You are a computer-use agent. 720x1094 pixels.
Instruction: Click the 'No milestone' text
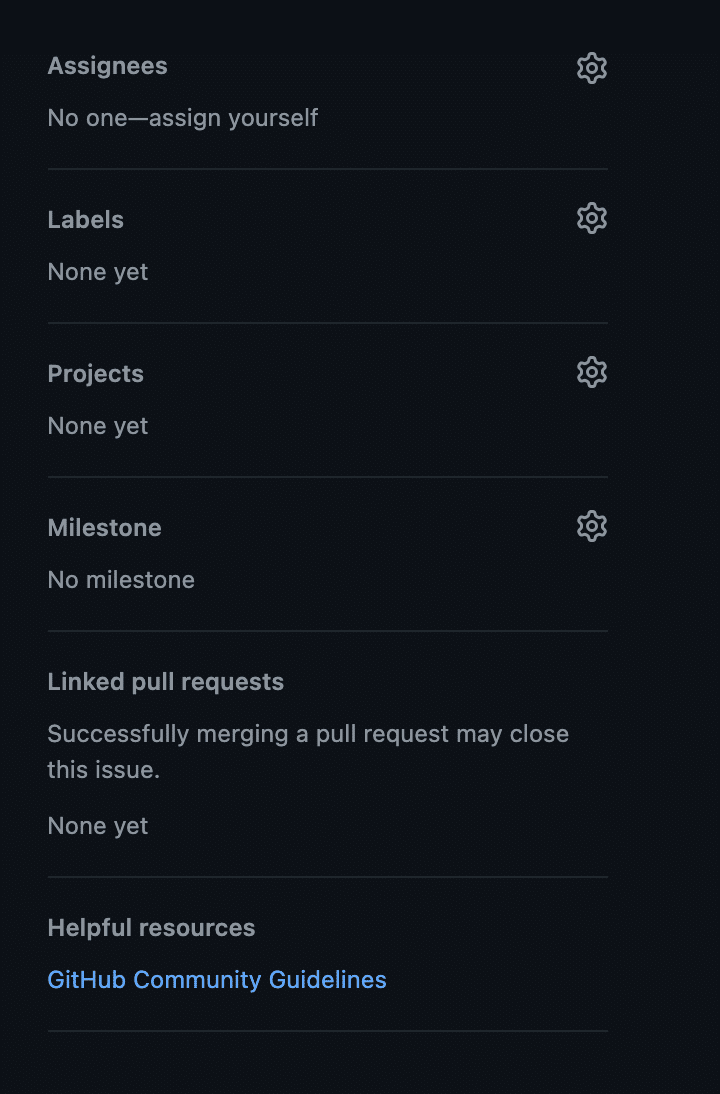[x=121, y=580]
